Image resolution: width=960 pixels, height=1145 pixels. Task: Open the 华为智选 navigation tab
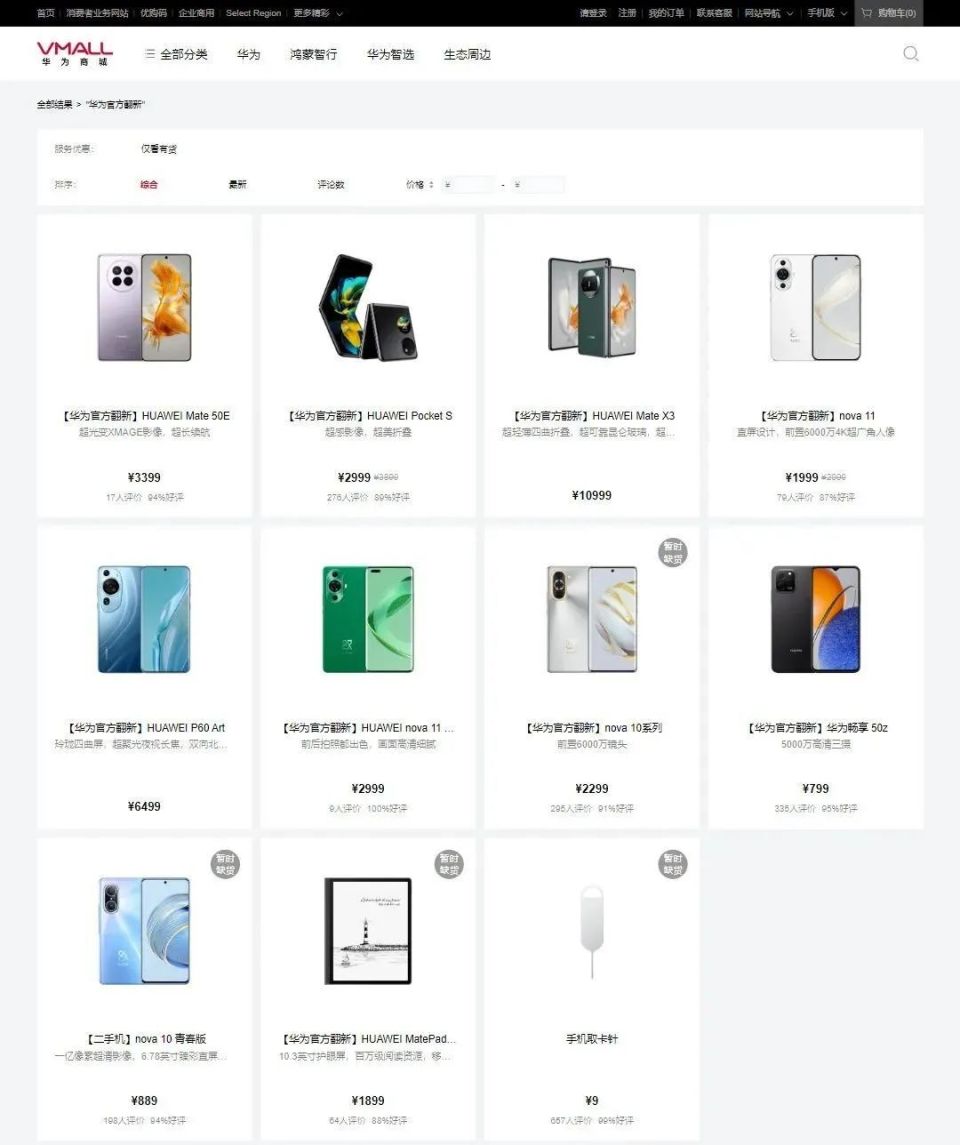[391, 54]
